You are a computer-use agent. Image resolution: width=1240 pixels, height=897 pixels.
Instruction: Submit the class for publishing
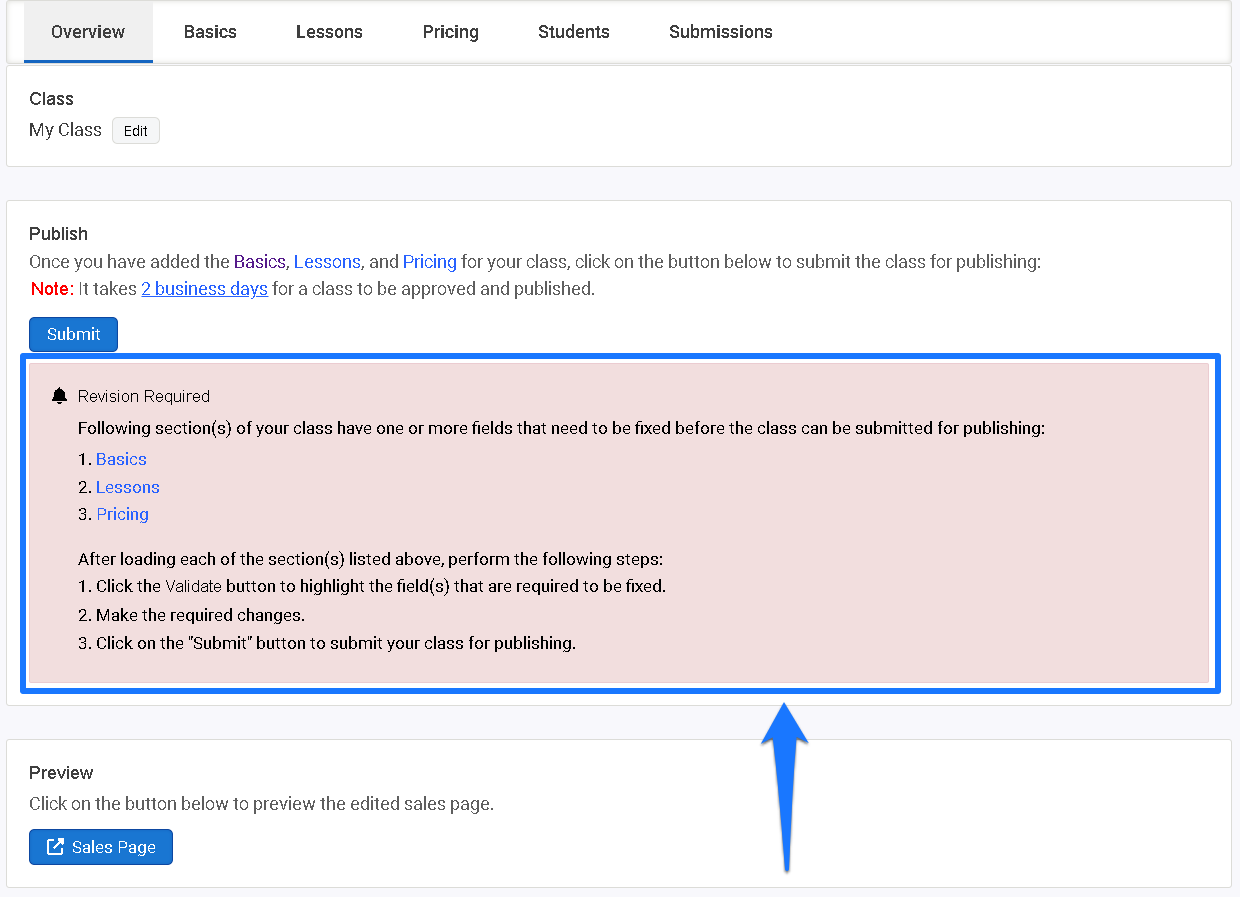point(73,334)
